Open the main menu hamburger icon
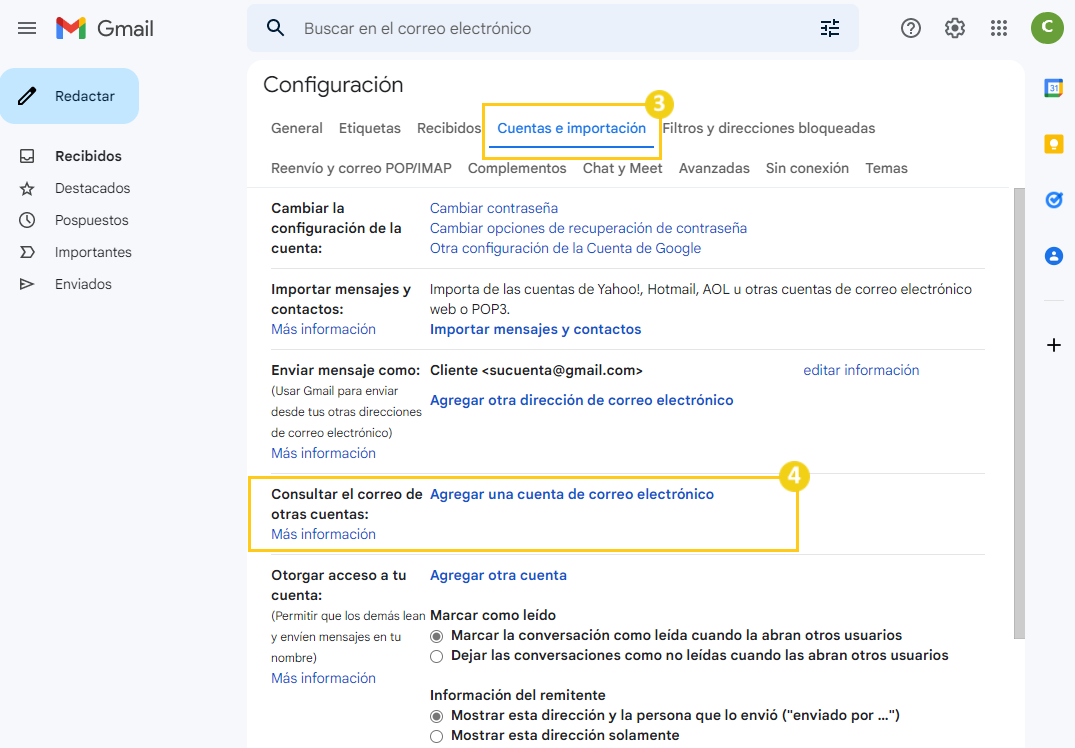The height and width of the screenshot is (748, 1075). pos(27,28)
